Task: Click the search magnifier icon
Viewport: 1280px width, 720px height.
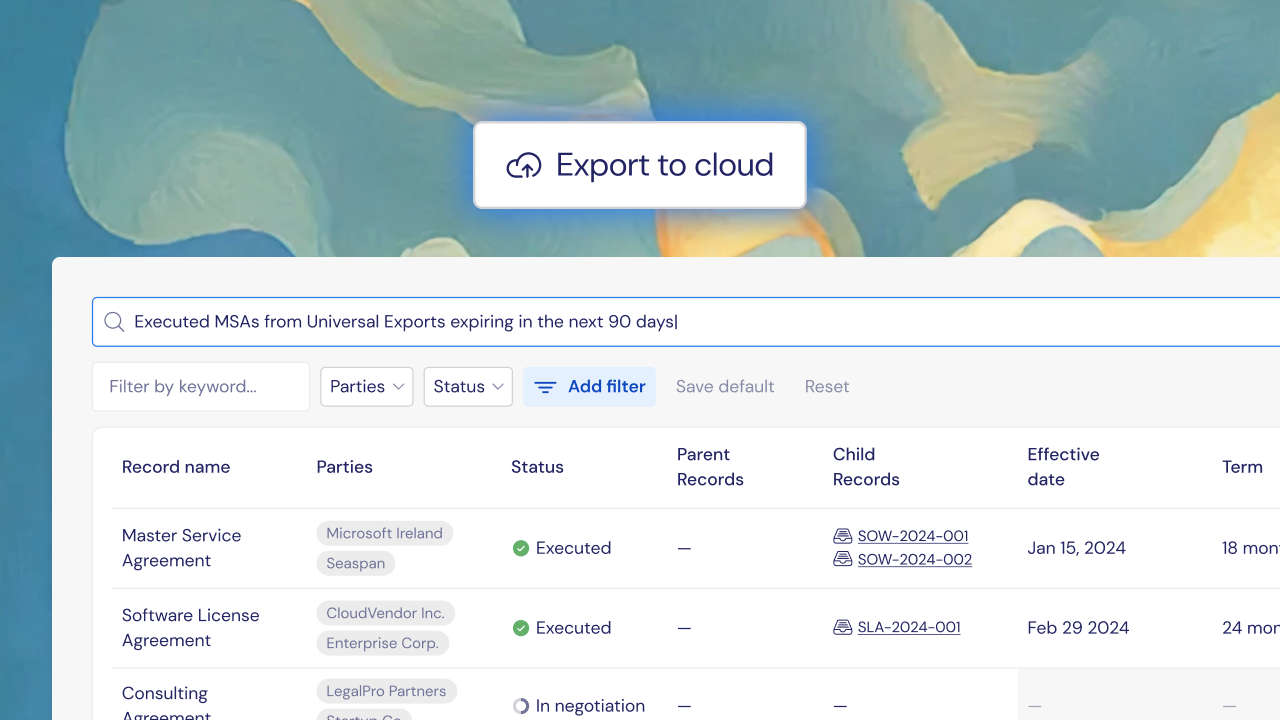Action: (114, 322)
